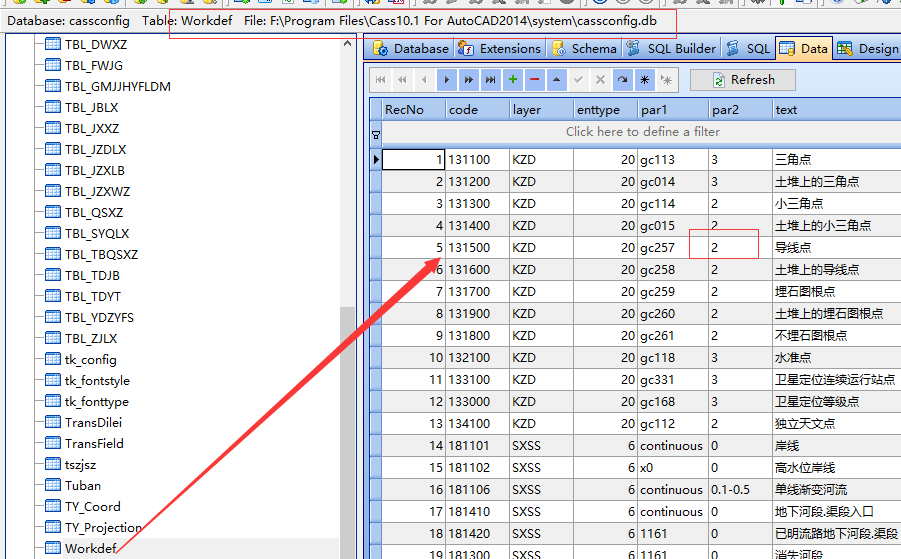Click the save bookmark asterisk button

pyautogui.click(x=645, y=80)
